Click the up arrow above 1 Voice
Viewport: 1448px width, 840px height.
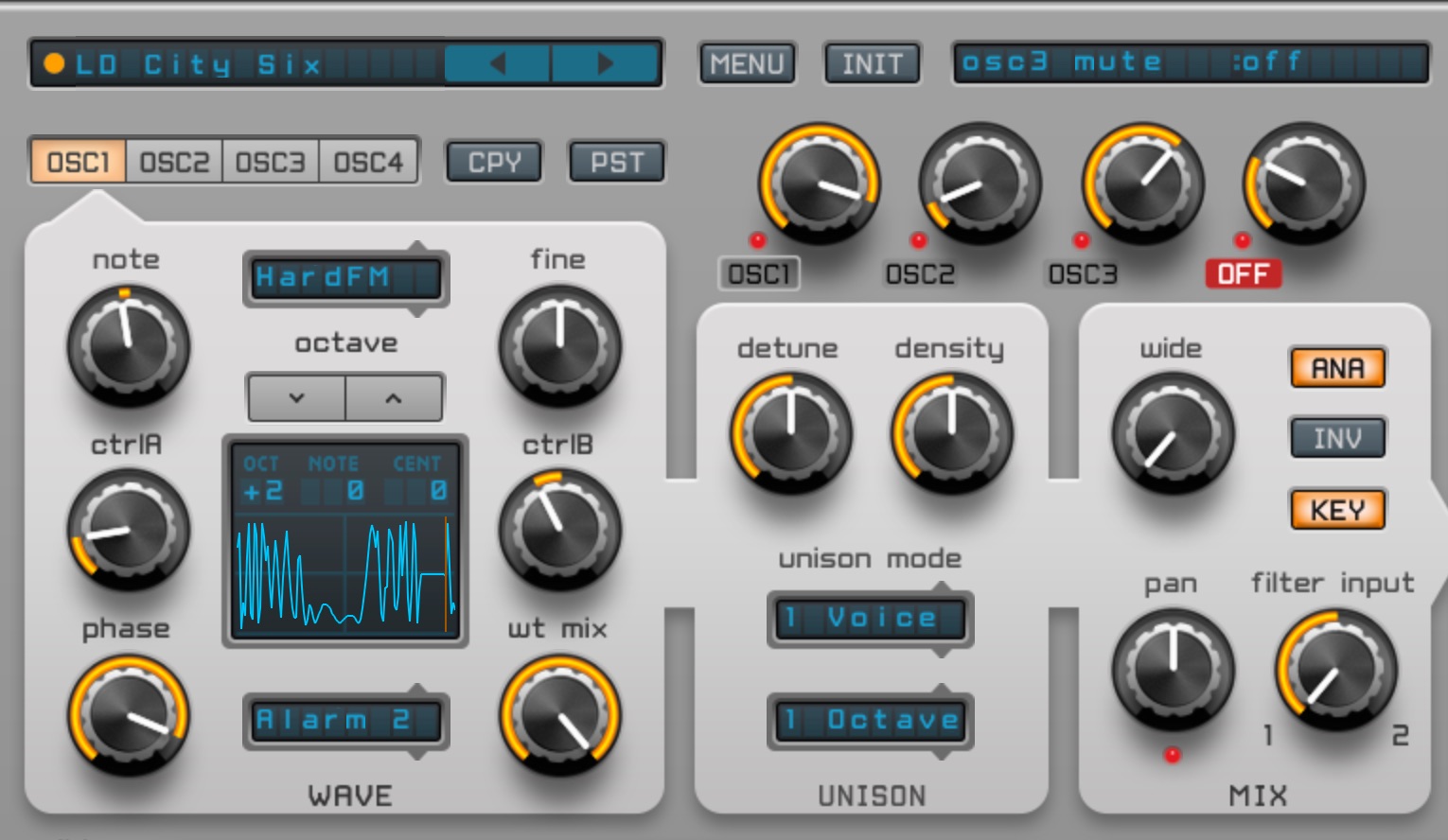click(x=942, y=587)
